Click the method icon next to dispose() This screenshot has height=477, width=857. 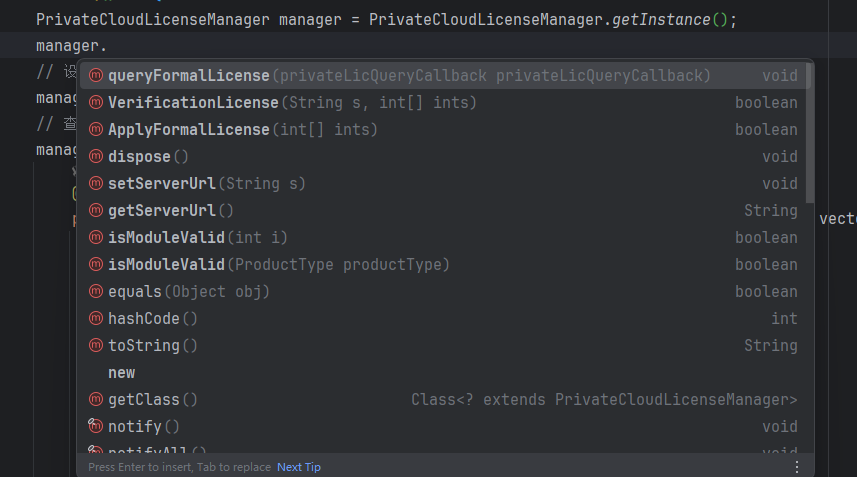96,157
